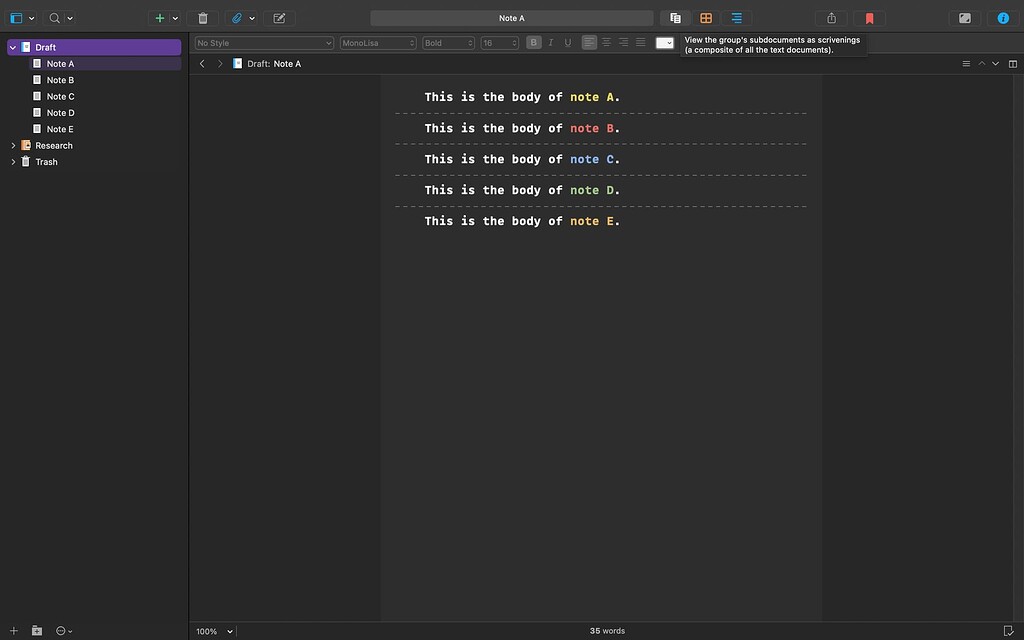Screen dimensions: 1024x640
Task: Click the 35 words count
Action: point(607,631)
